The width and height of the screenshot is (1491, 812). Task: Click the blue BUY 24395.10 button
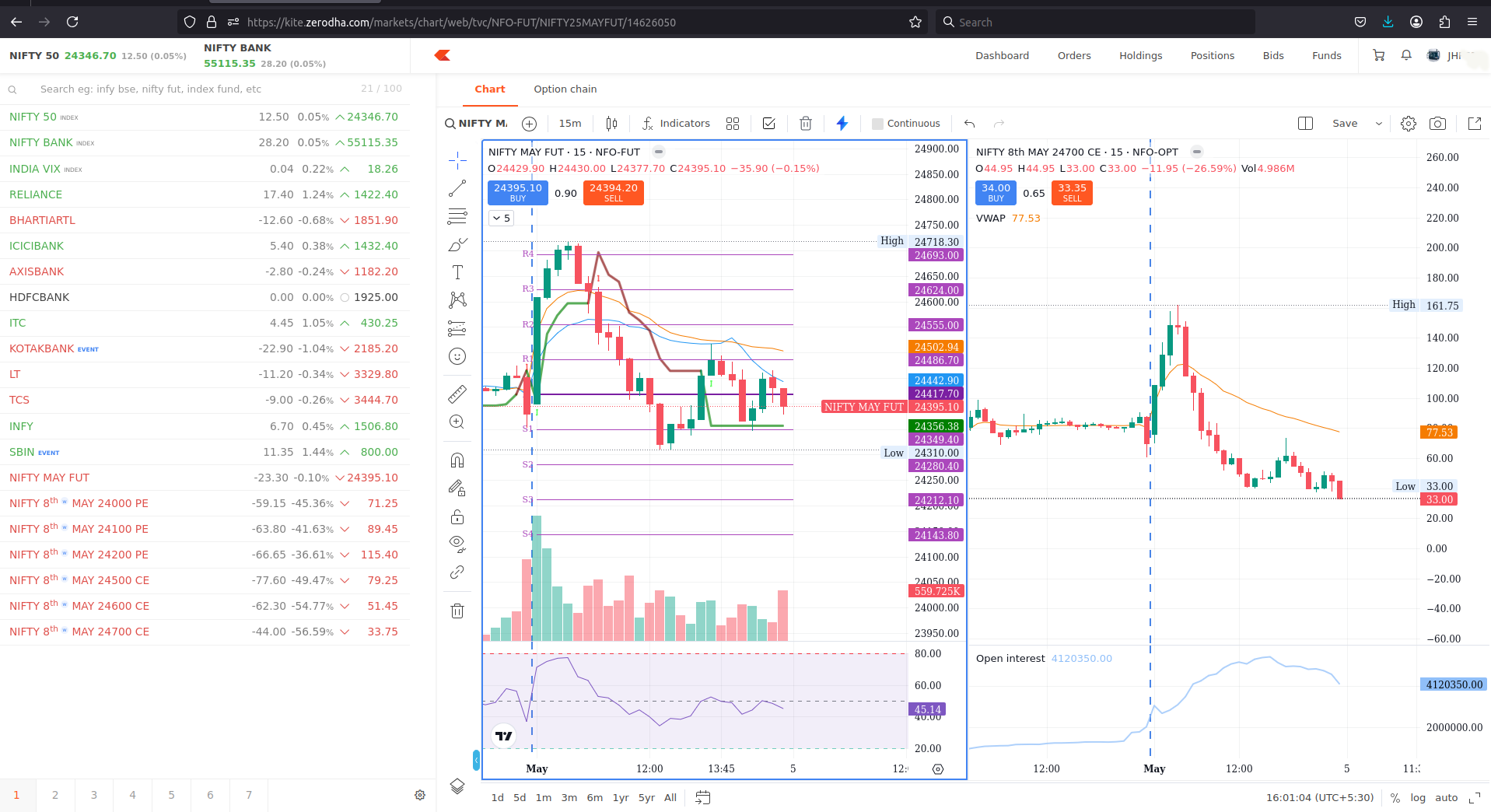coord(518,192)
